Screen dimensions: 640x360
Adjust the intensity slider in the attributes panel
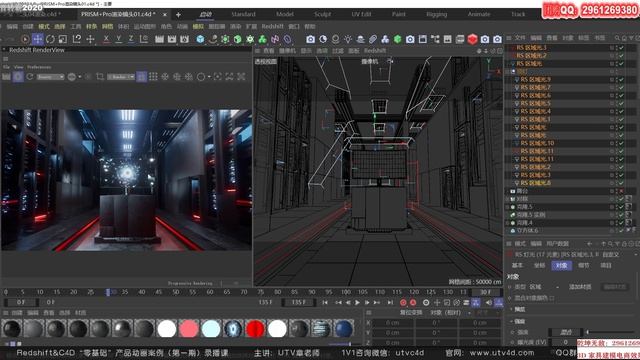(611, 332)
